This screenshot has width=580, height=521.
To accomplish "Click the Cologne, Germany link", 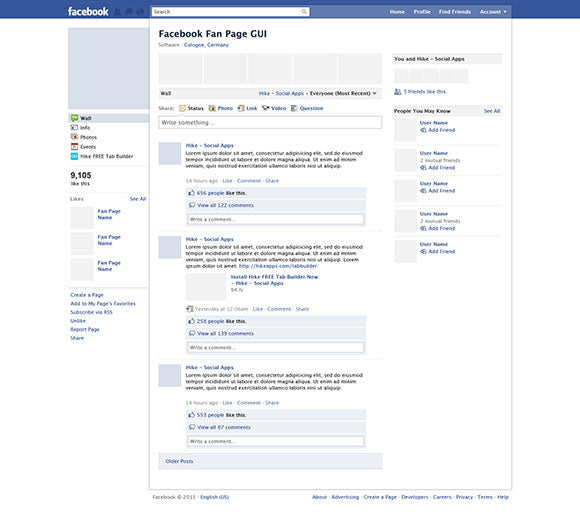I will [x=206, y=45].
